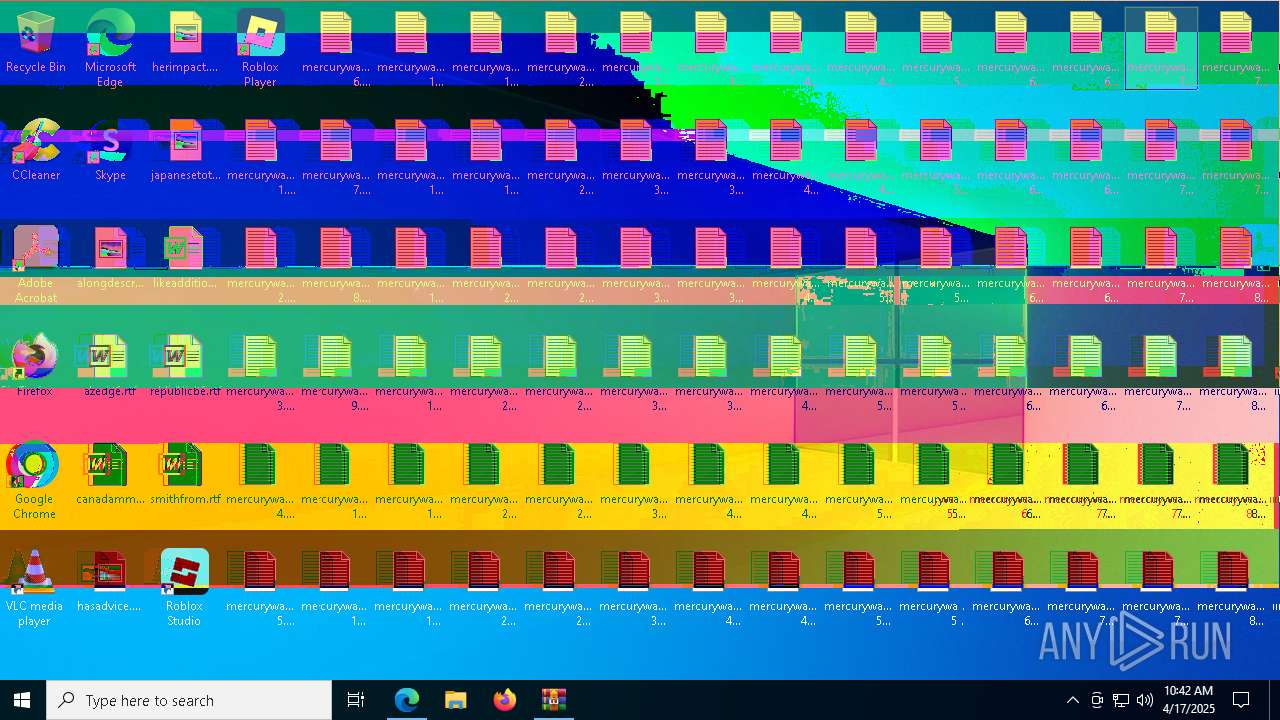Select the azedge.rtf document icon
1280x720 pixels.
pos(110,366)
